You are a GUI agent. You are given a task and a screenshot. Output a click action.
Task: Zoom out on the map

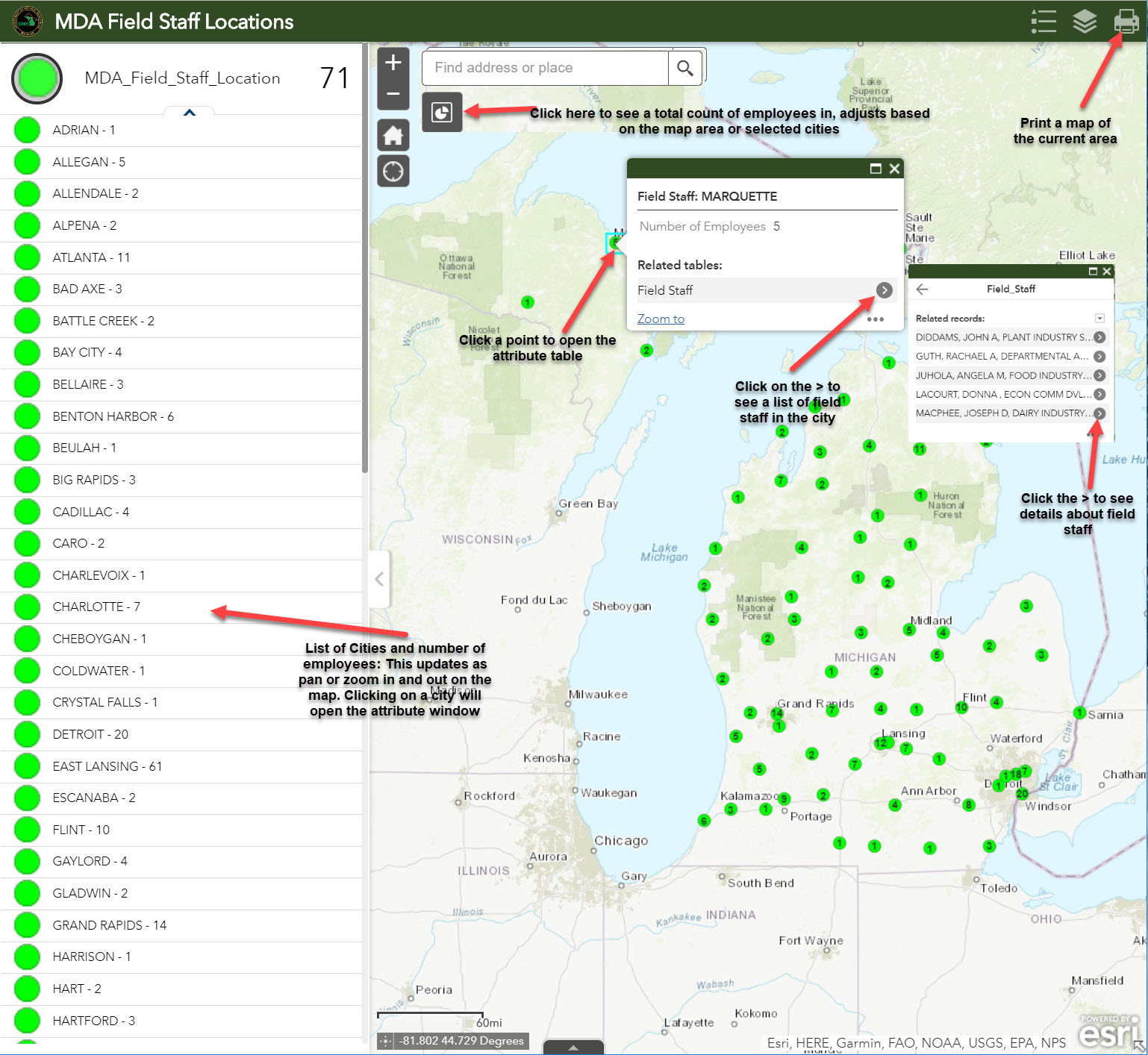pos(393,95)
